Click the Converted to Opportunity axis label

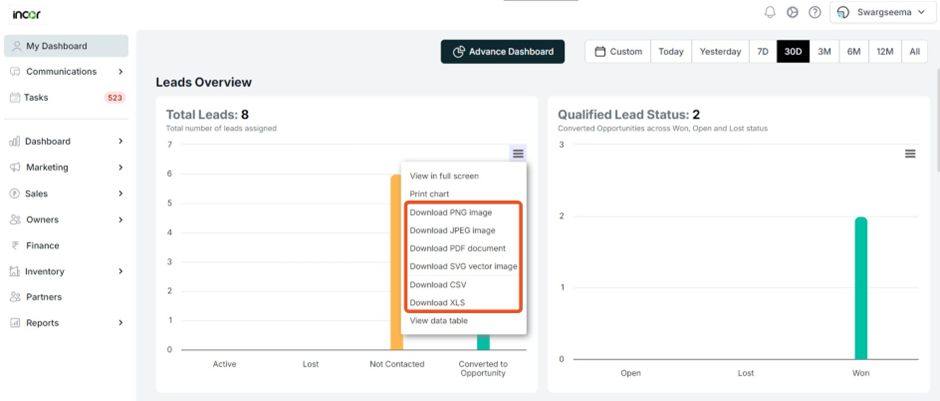point(483,369)
